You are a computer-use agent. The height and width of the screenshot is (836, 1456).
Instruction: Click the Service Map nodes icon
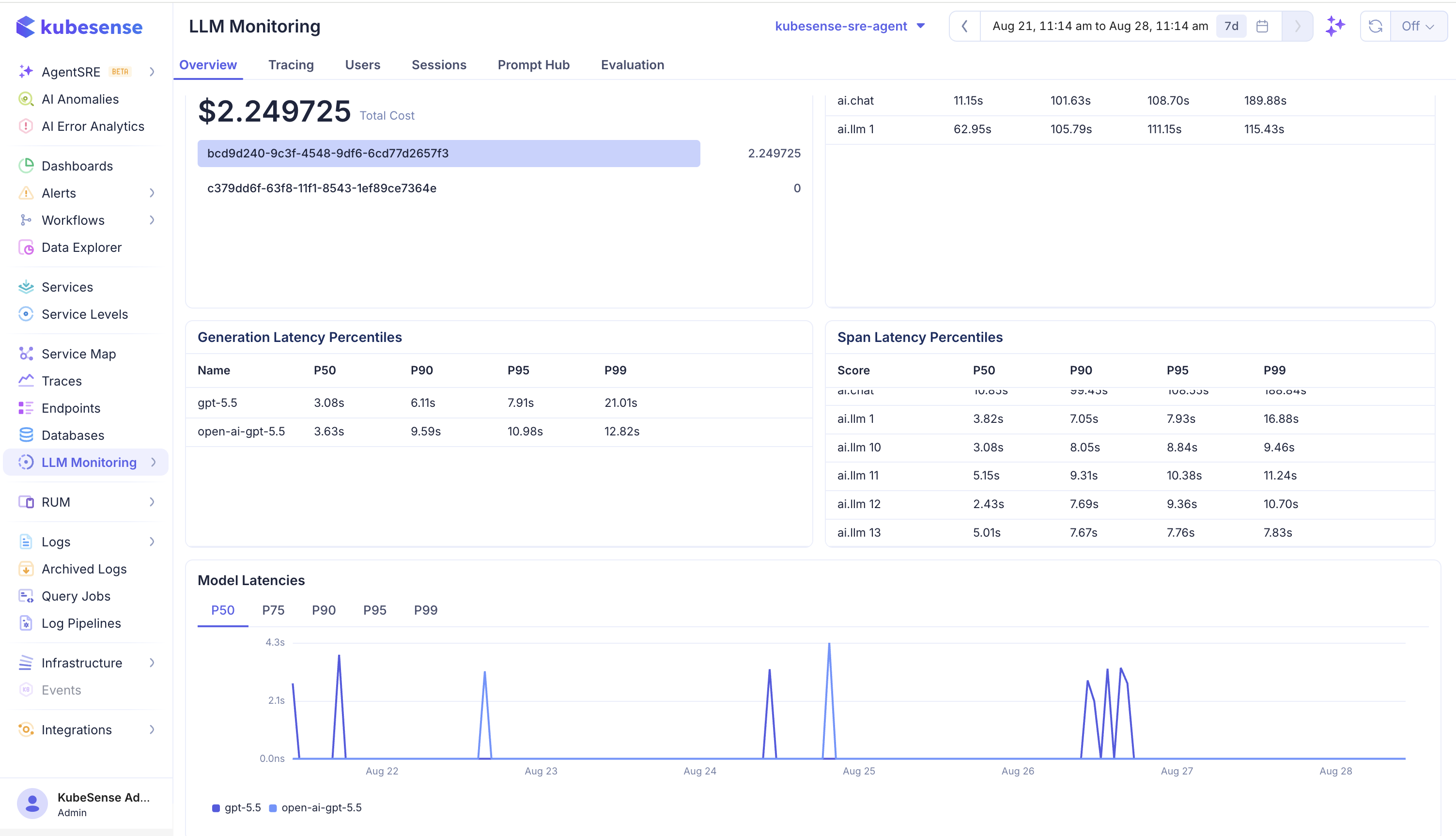click(26, 354)
